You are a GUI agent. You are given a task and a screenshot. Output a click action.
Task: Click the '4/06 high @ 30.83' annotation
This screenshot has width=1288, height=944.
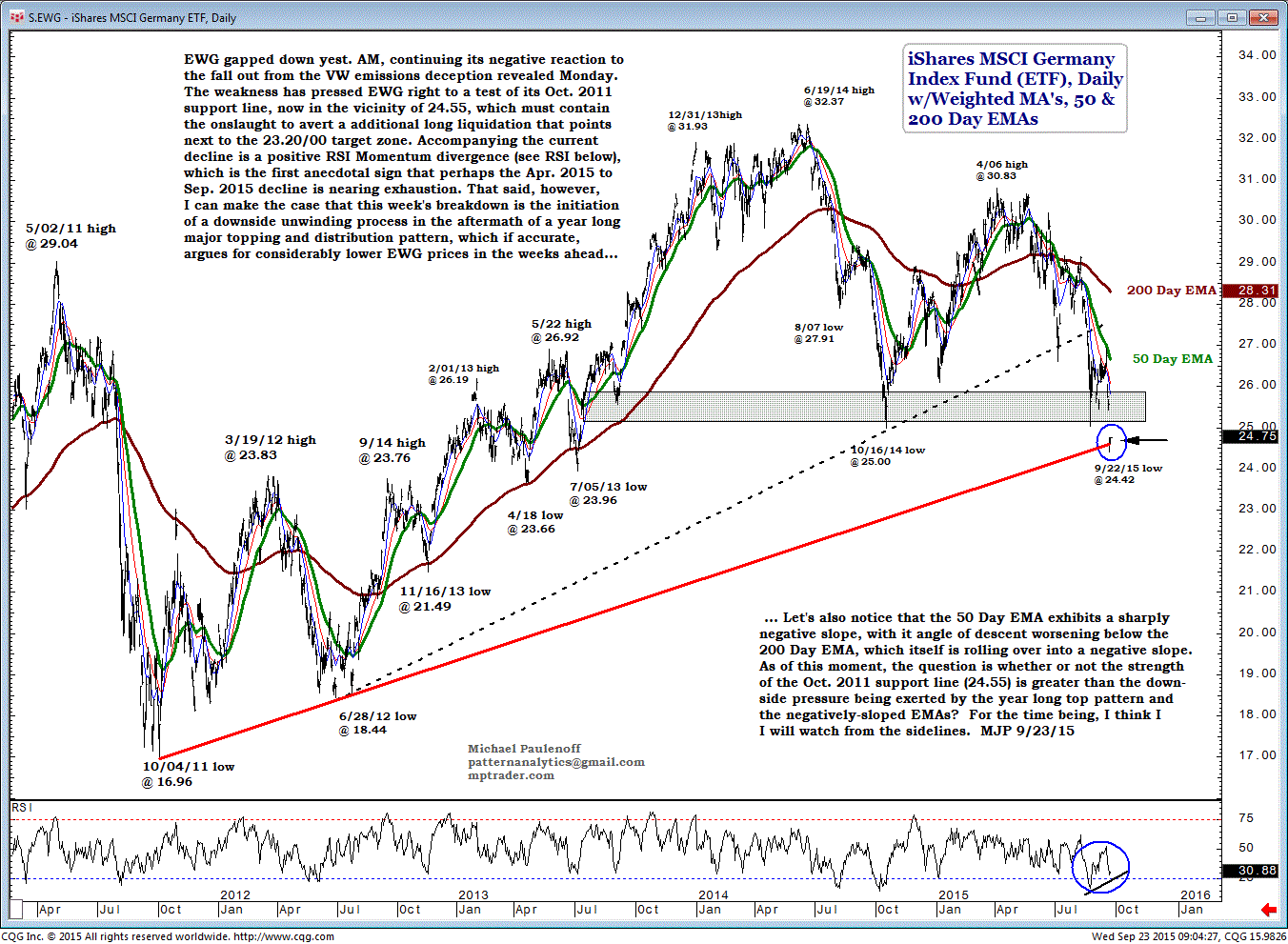[x=1001, y=171]
